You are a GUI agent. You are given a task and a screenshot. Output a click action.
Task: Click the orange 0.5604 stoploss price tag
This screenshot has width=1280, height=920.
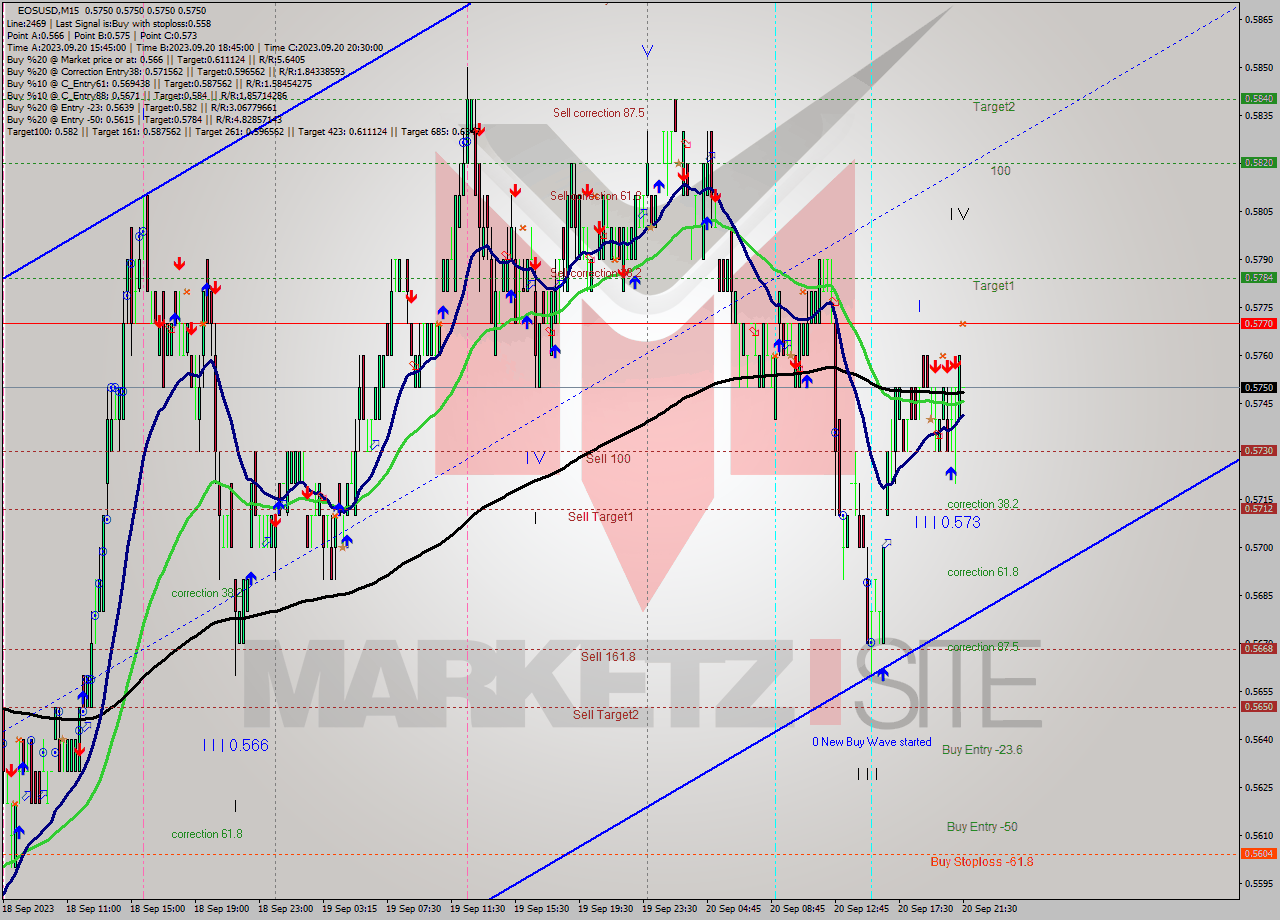[1258, 853]
